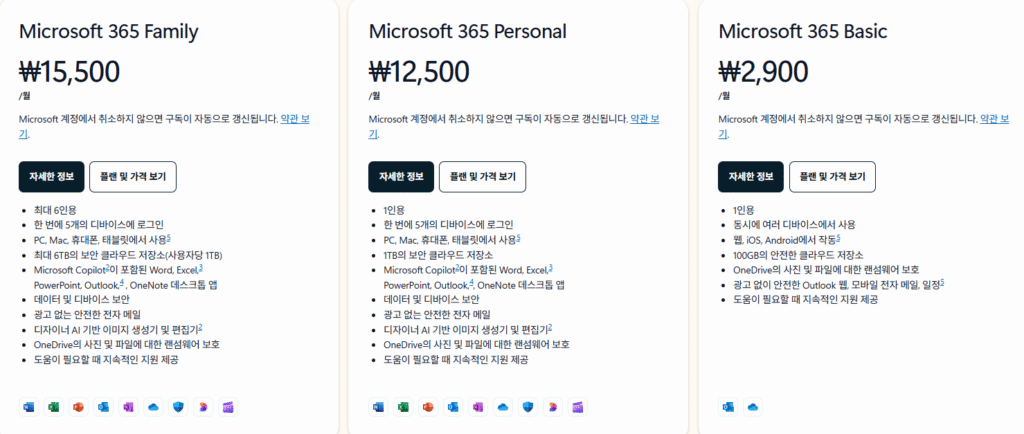
Task: Click the Excel icon in the Family plan
Action: pyautogui.click(x=53, y=407)
